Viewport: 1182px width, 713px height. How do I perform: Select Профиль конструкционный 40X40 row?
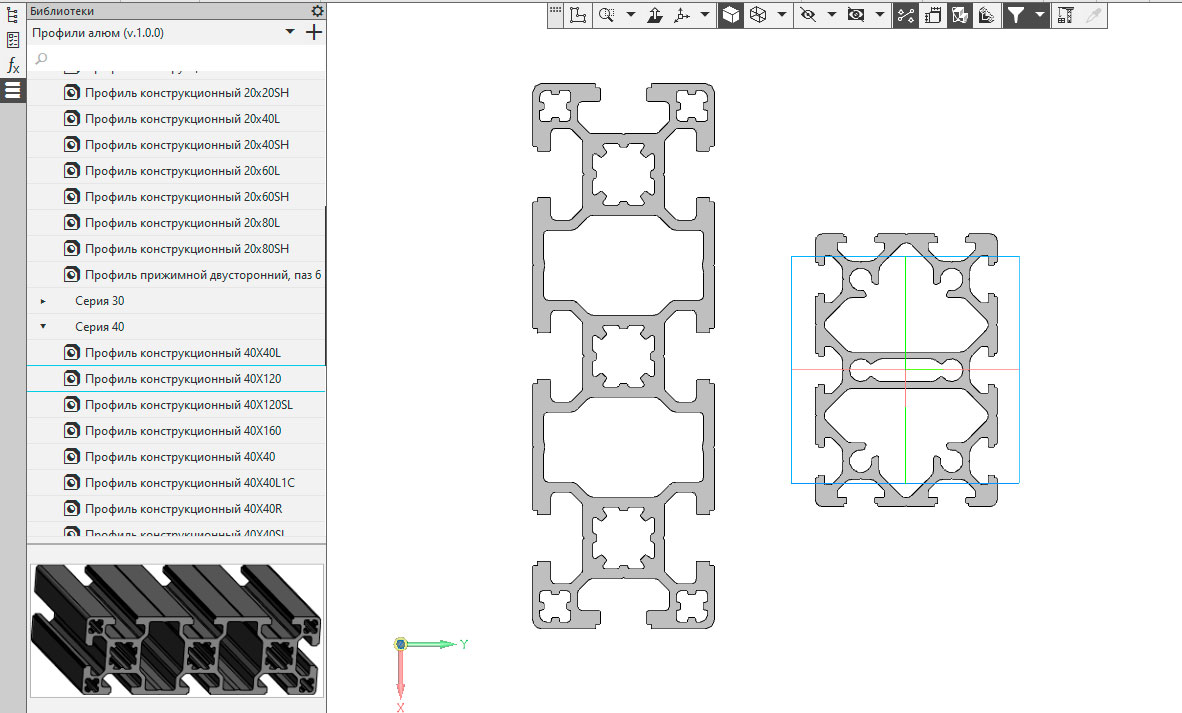[176, 457]
